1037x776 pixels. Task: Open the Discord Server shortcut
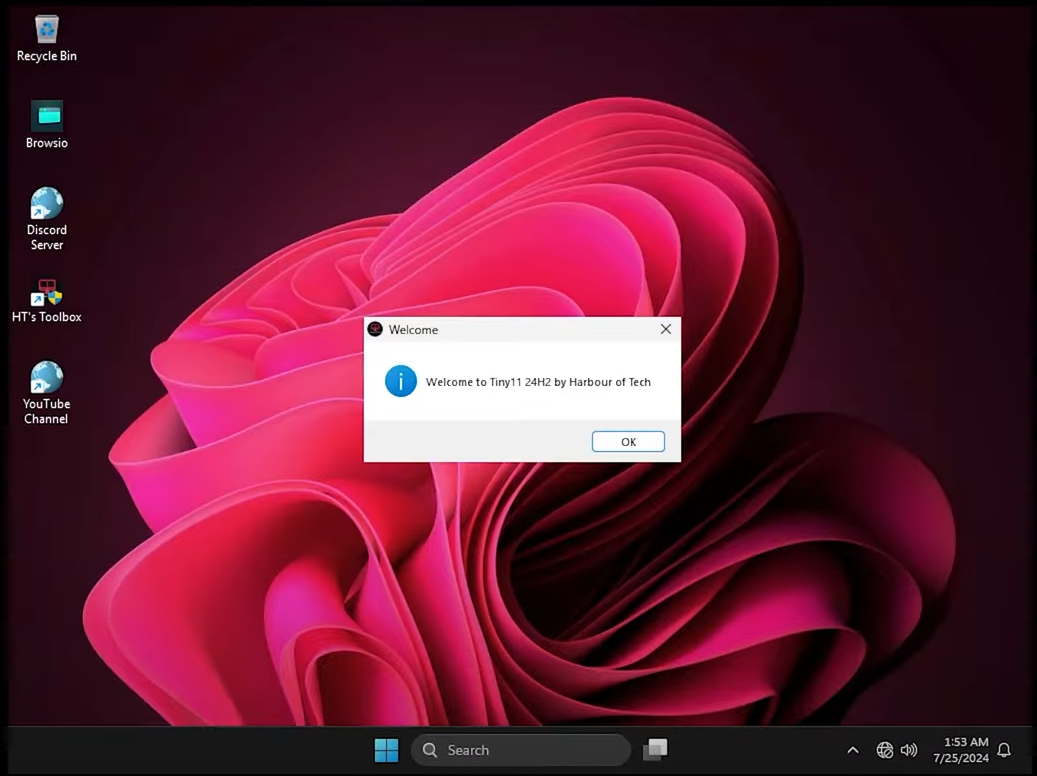click(46, 204)
